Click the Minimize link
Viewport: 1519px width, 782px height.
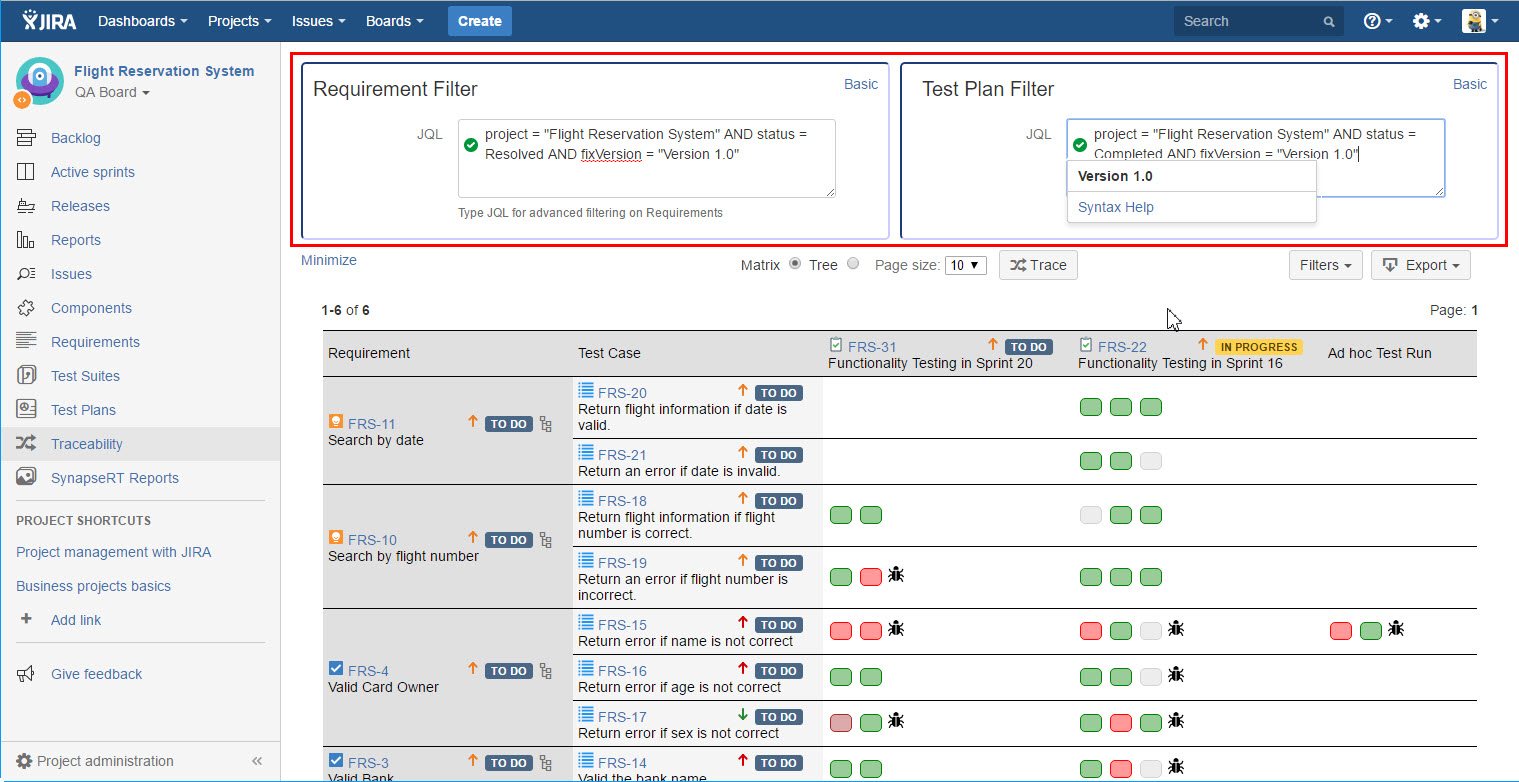point(329,260)
